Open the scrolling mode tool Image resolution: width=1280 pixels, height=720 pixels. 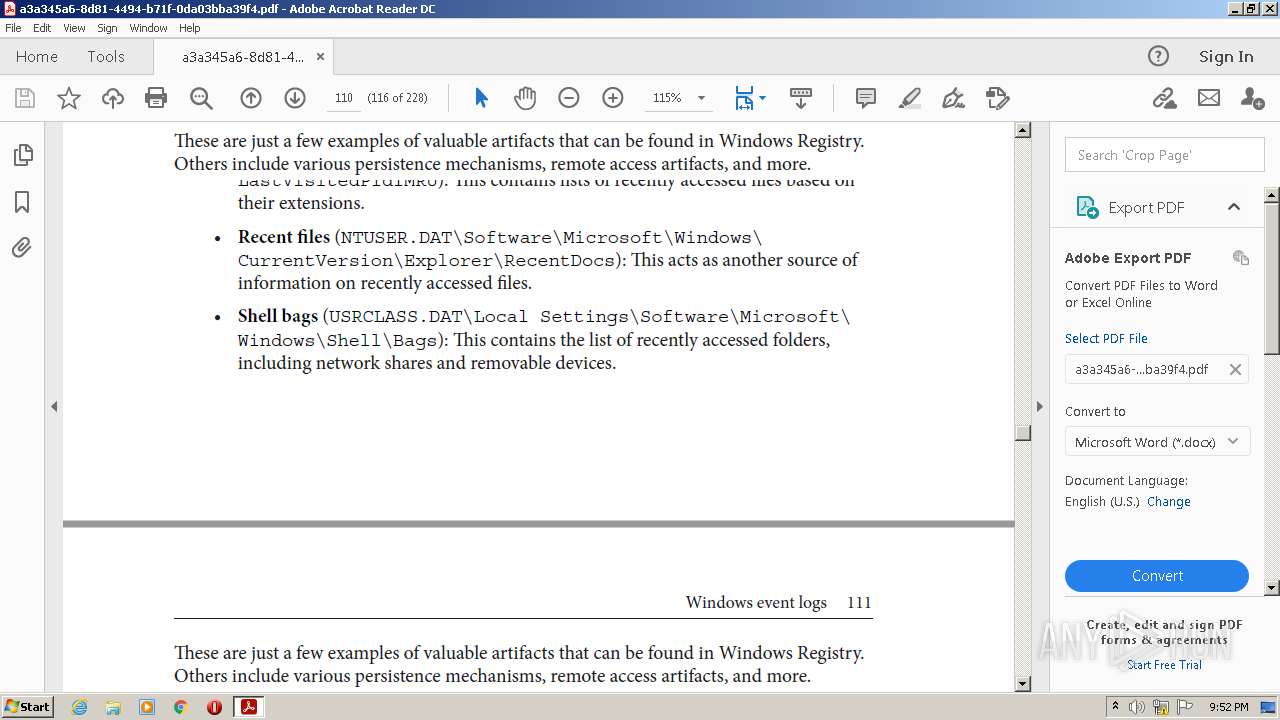click(801, 98)
